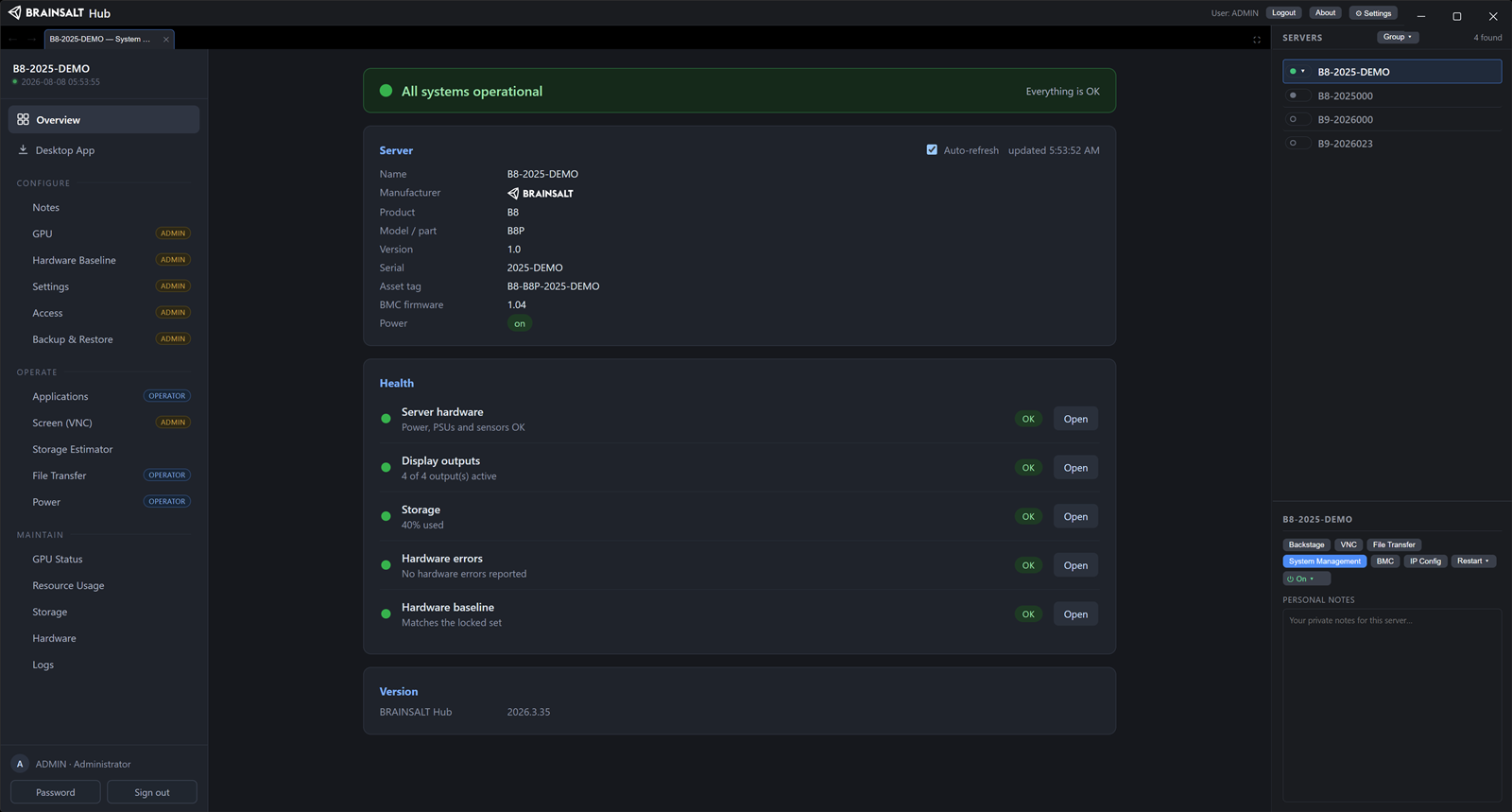The height and width of the screenshot is (812, 1512).
Task: Click the Password button
Action: click(x=56, y=792)
